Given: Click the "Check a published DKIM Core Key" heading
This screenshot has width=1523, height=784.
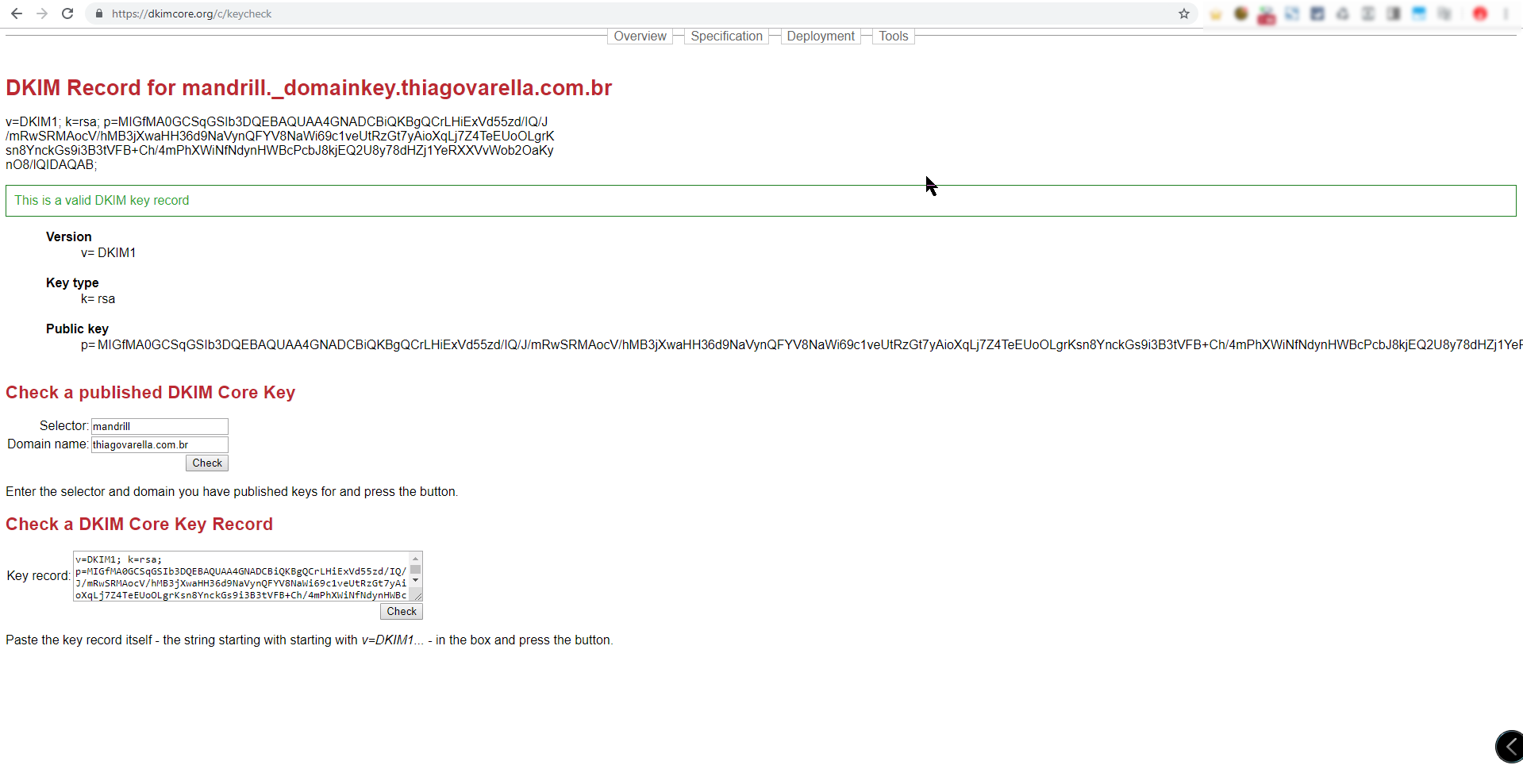Looking at the screenshot, I should [150, 392].
